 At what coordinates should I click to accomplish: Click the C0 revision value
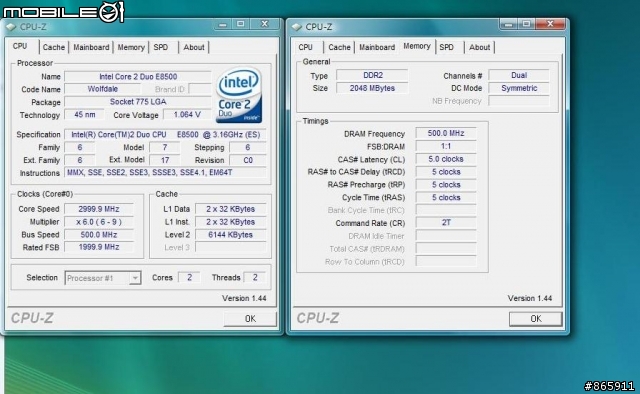tap(248, 160)
